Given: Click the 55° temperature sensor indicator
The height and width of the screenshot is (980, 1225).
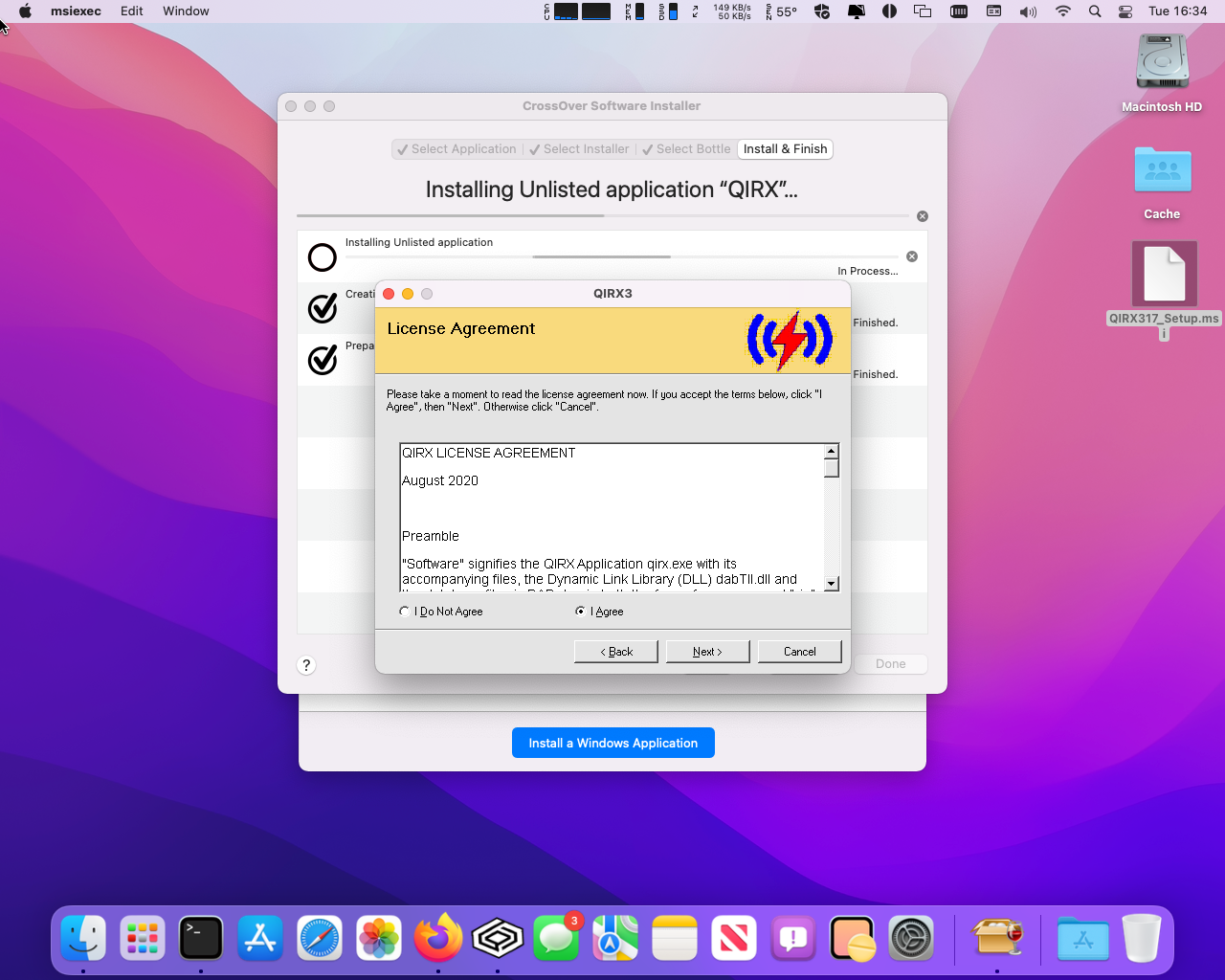Looking at the screenshot, I should 782,11.
